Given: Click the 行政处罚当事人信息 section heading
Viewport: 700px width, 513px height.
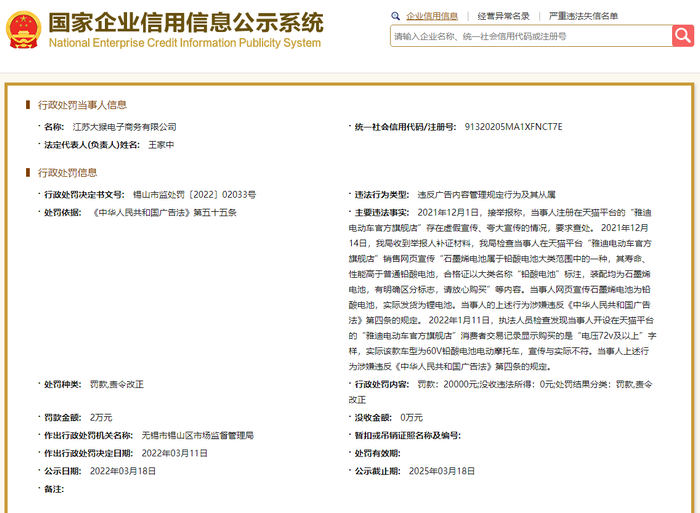Looking at the screenshot, I should (82, 105).
